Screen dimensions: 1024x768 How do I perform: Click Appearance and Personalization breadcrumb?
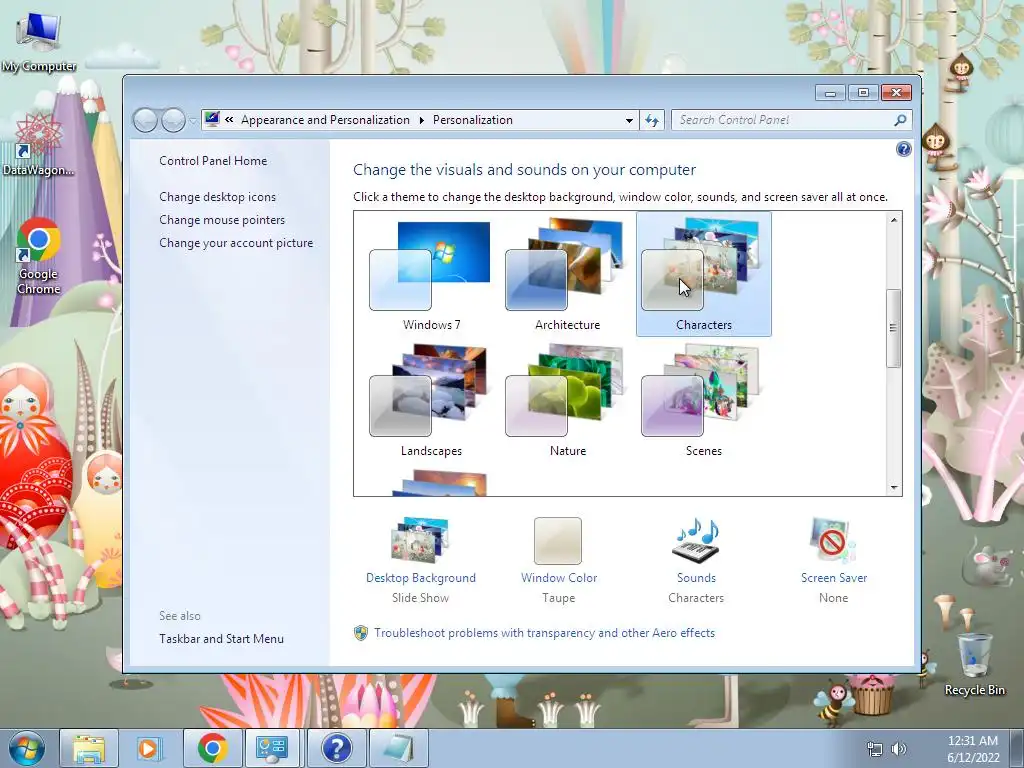point(325,120)
